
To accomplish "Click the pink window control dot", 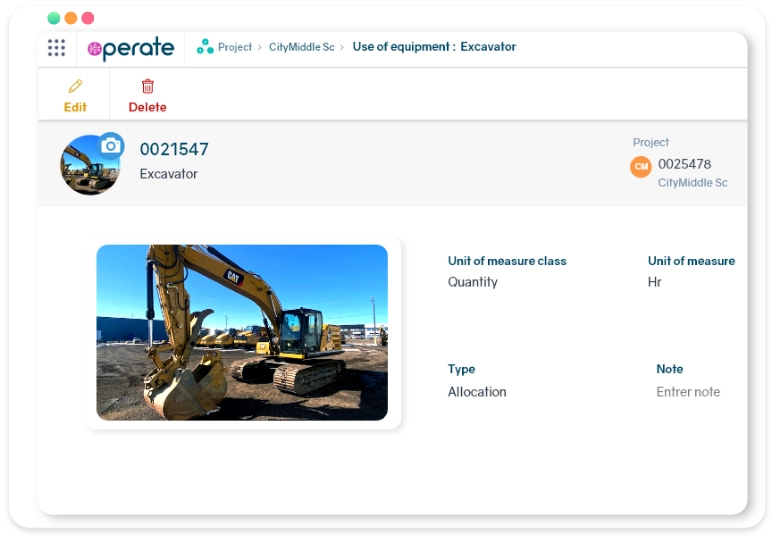I will point(88,18).
